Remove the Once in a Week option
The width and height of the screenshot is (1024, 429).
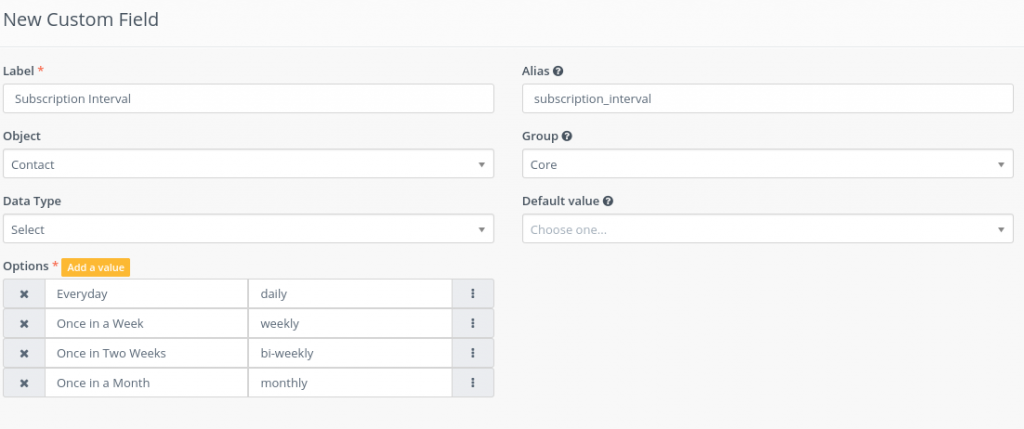pyautogui.click(x=24, y=323)
